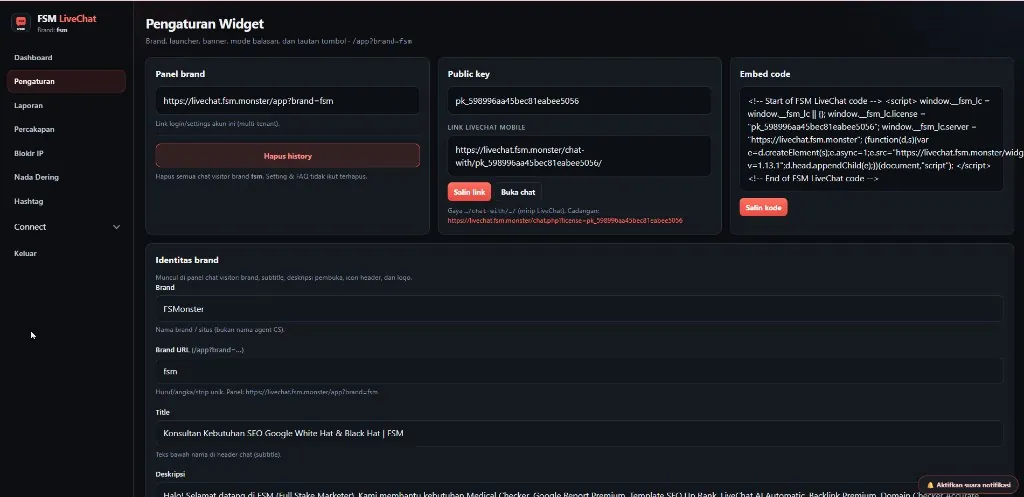Click the Embed code heading
Image resolution: width=1024 pixels, height=497 pixels.
point(765,74)
